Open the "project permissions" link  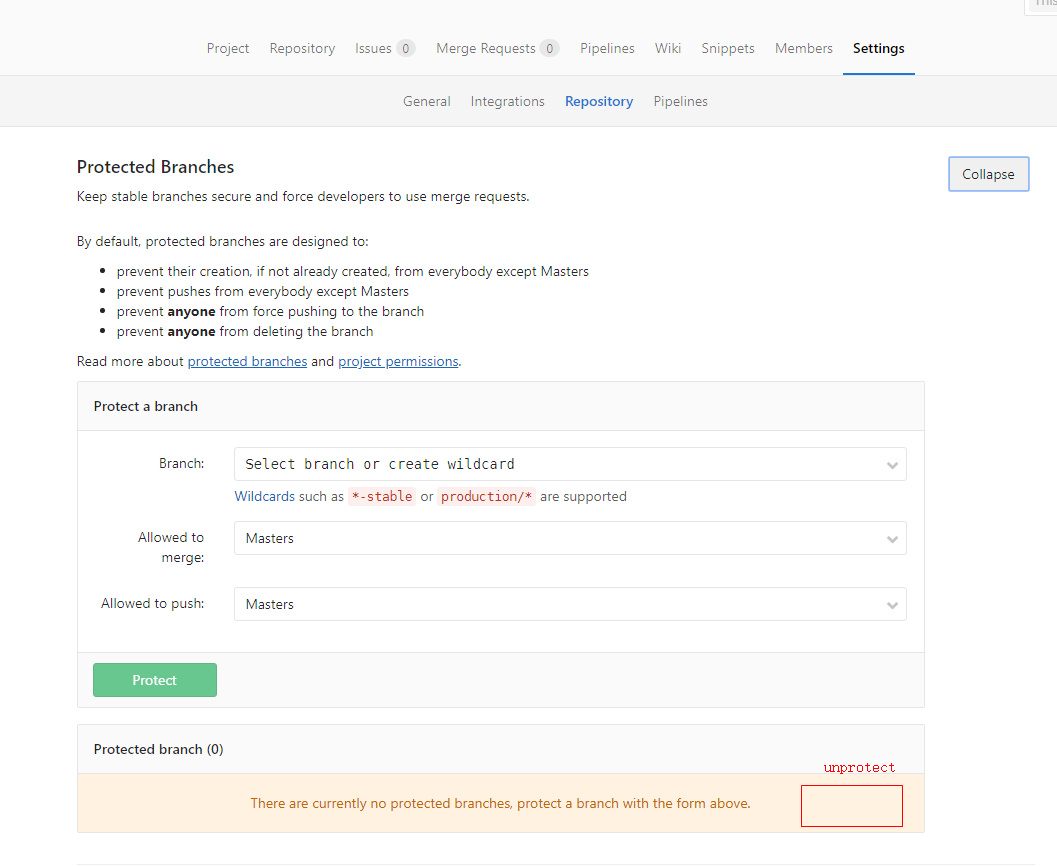[398, 361]
